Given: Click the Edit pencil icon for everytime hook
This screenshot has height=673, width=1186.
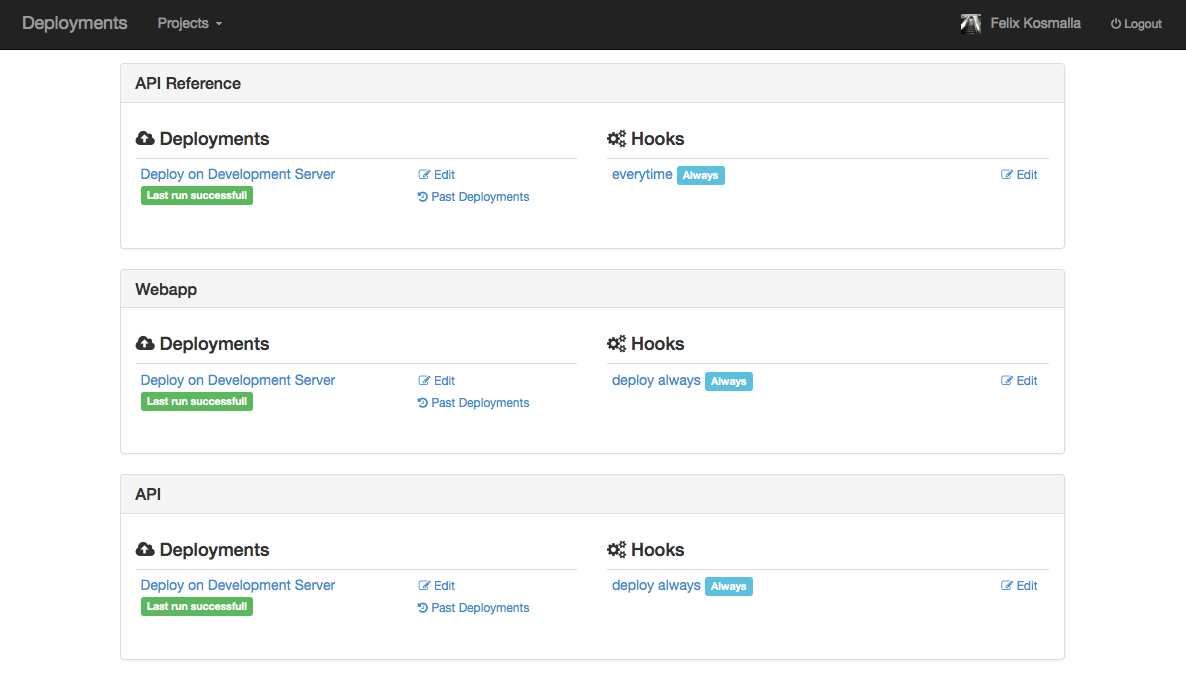Looking at the screenshot, I should pyautogui.click(x=1007, y=175).
